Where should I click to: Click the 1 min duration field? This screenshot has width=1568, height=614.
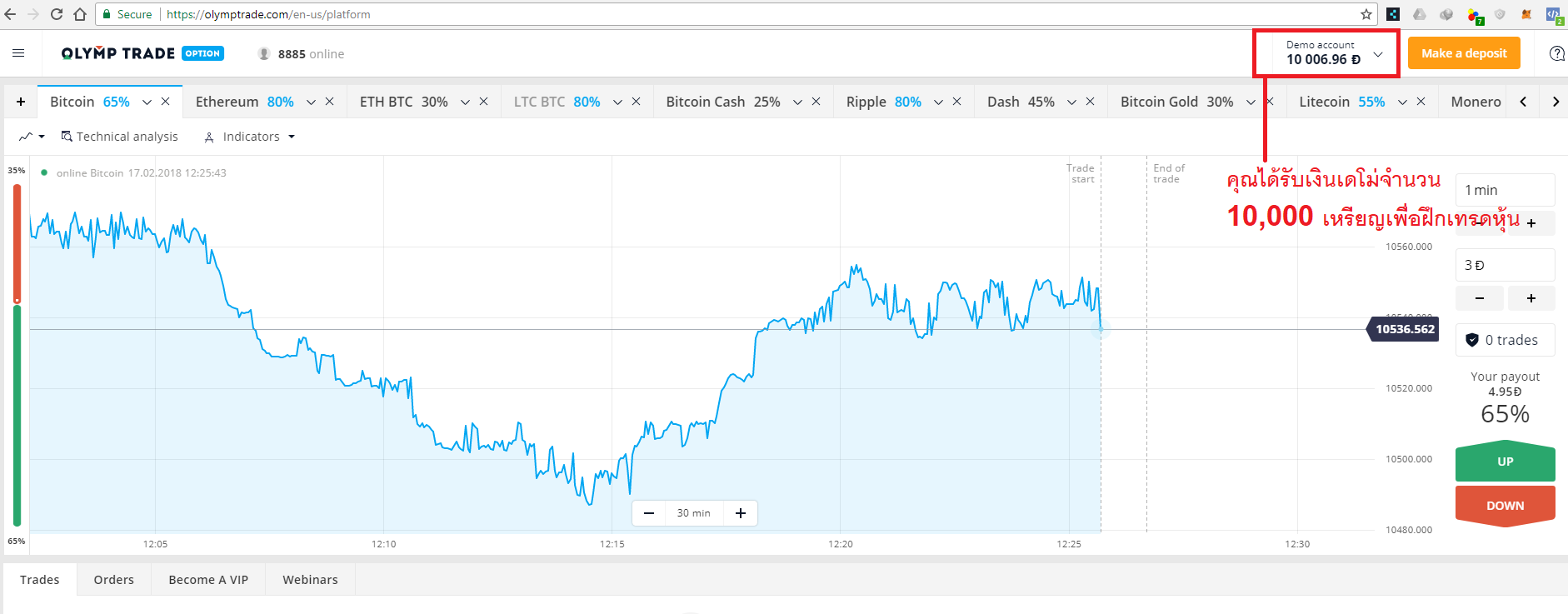(x=1505, y=190)
